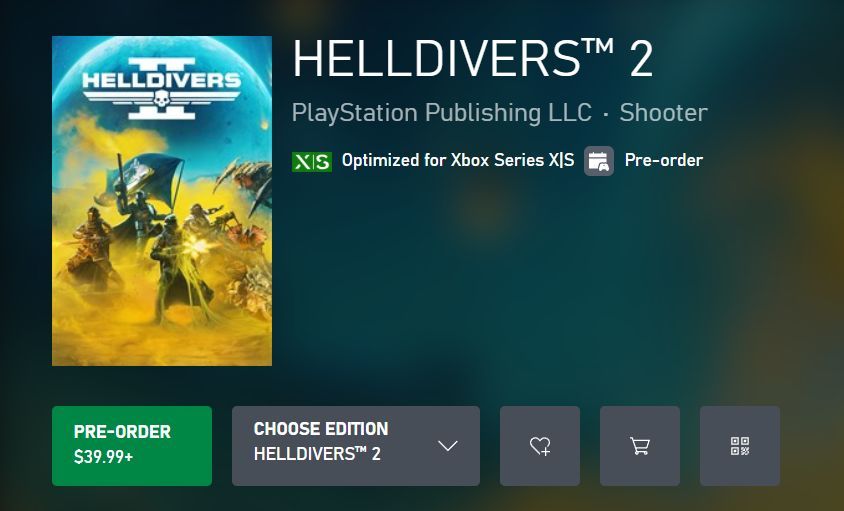Screen dimensions: 844x511
Task: Select the HELLDIVERS 2 edition entry
Action: (x=317, y=454)
